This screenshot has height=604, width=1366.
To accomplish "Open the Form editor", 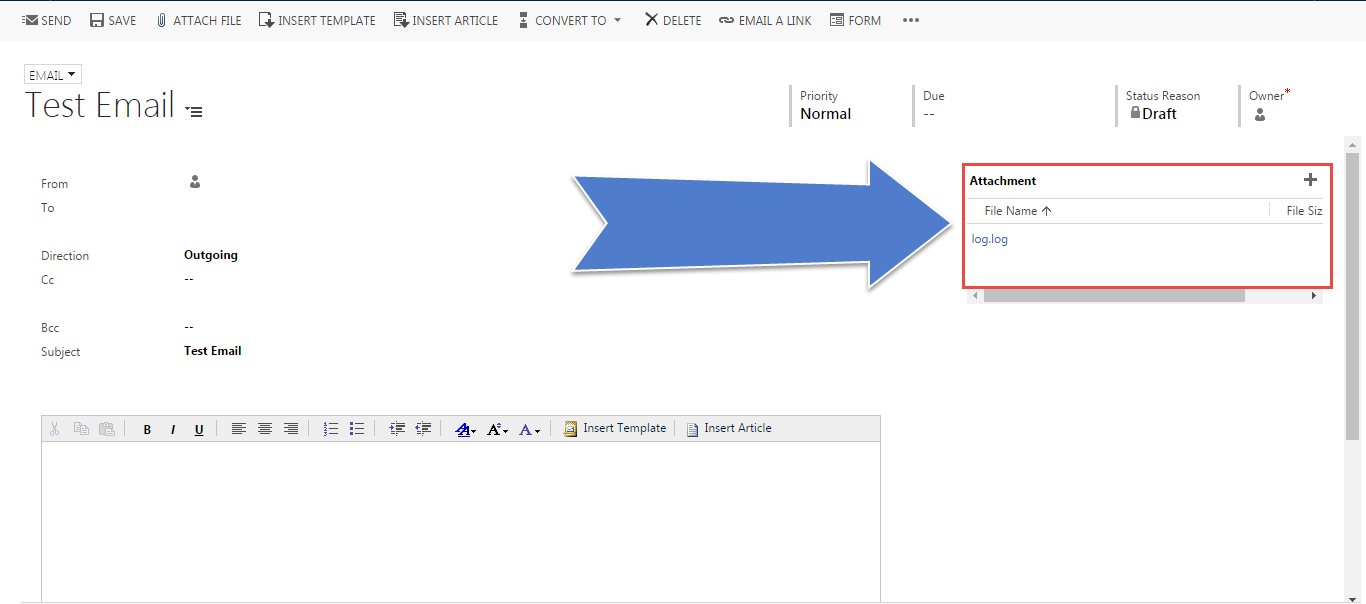I will pos(855,19).
